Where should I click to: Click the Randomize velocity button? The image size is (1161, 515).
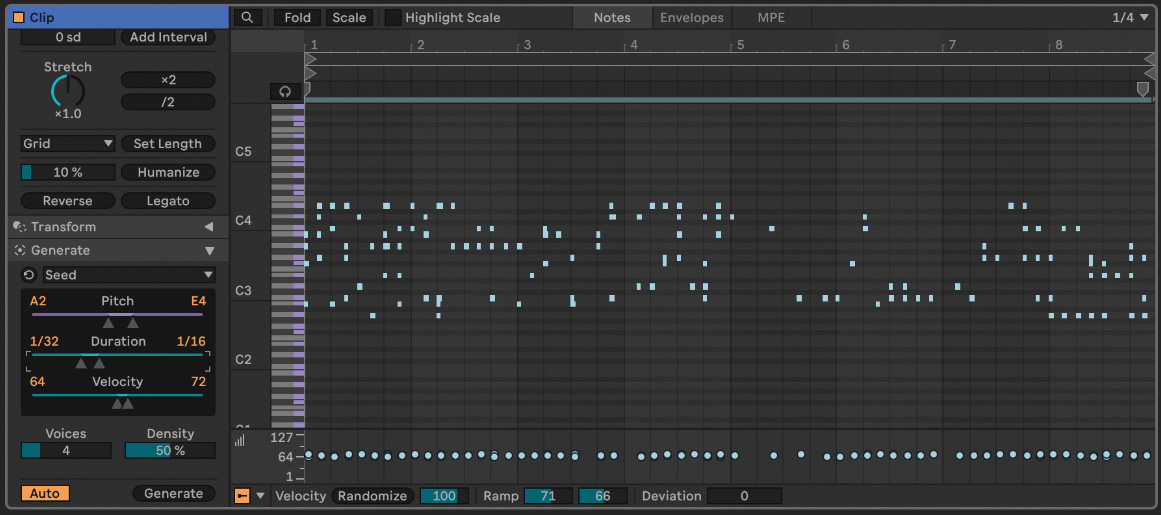[x=373, y=496]
